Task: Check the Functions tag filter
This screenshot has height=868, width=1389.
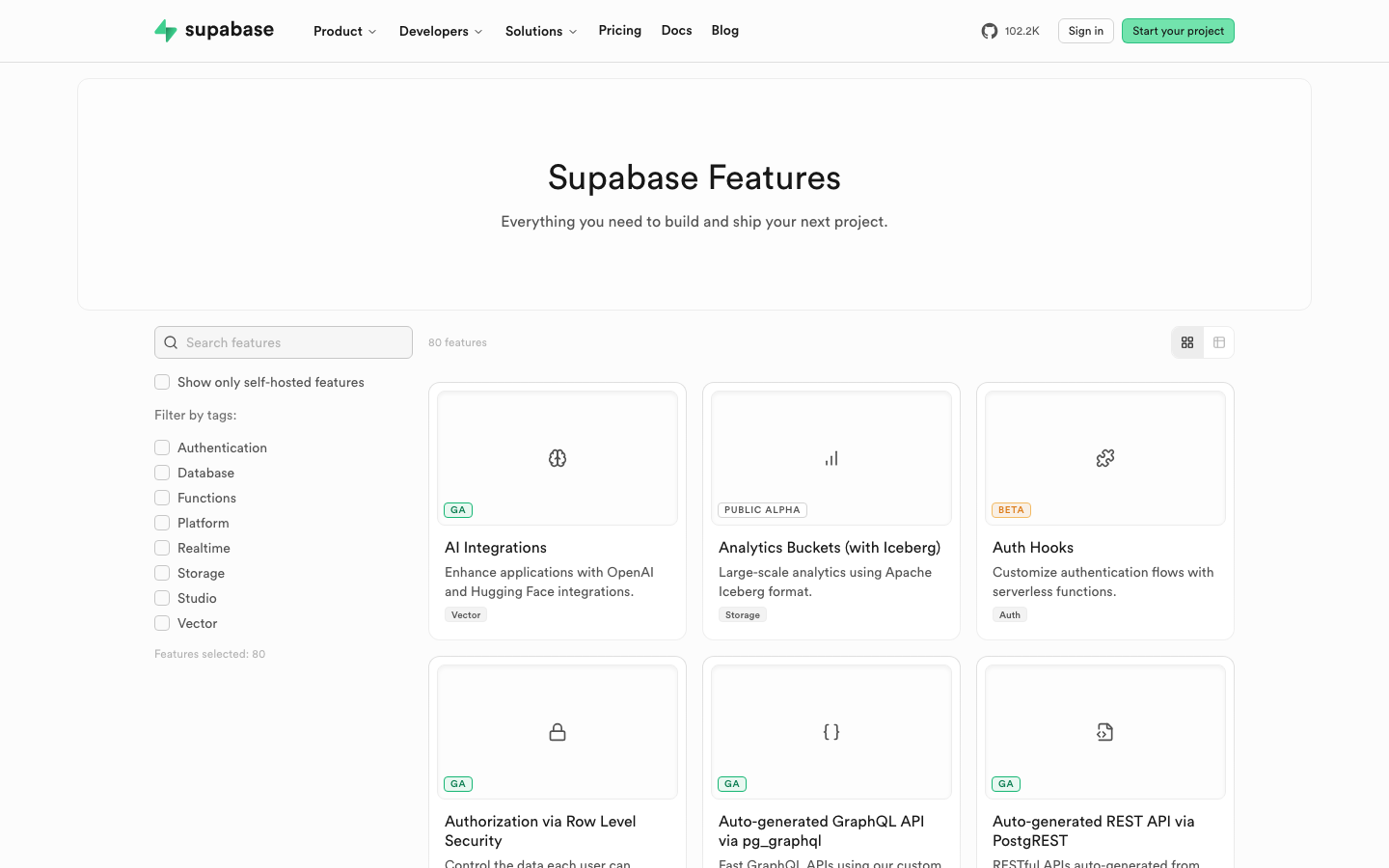Action: pyautogui.click(x=162, y=498)
